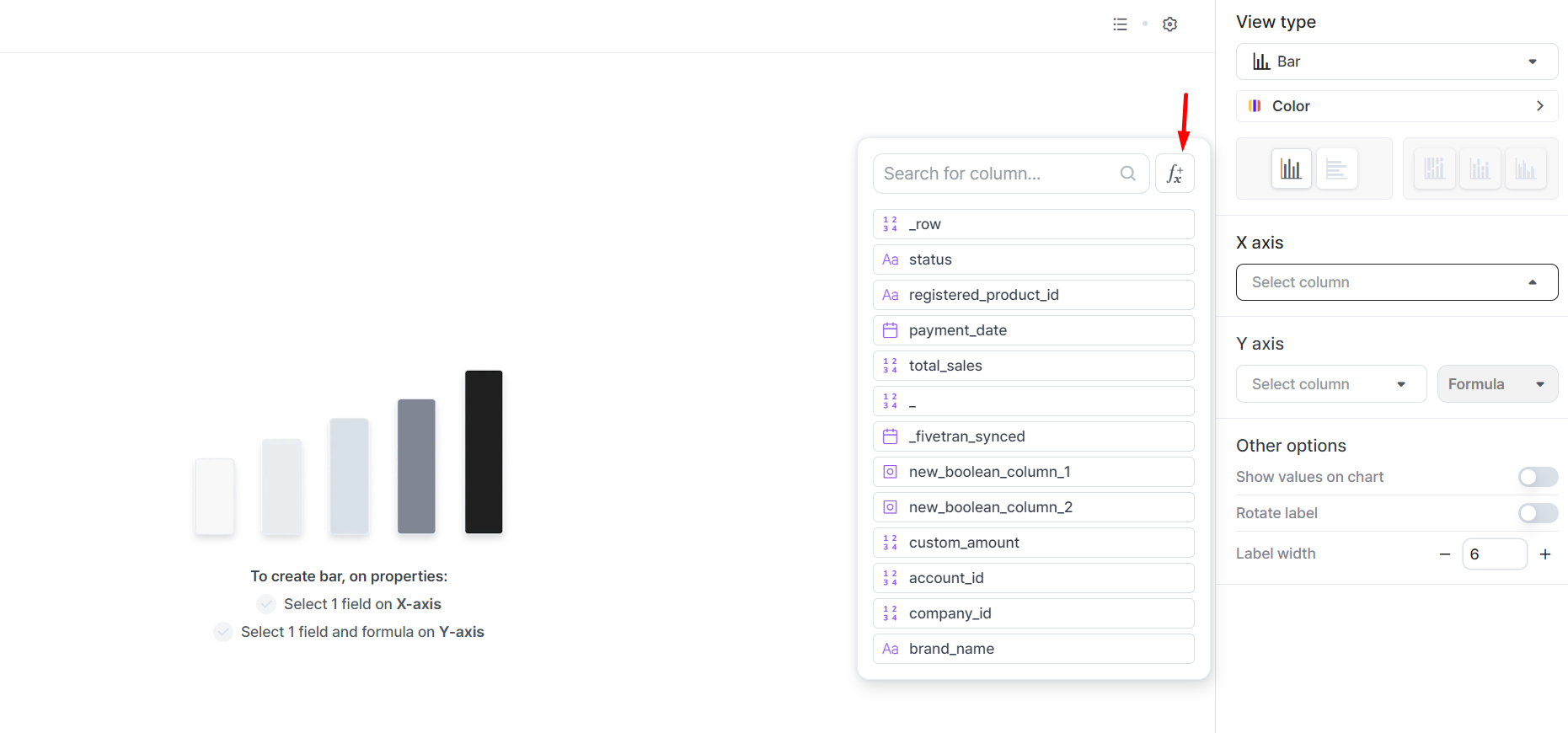
Task: Open the Y axis Select column dropdown
Action: click(1330, 384)
